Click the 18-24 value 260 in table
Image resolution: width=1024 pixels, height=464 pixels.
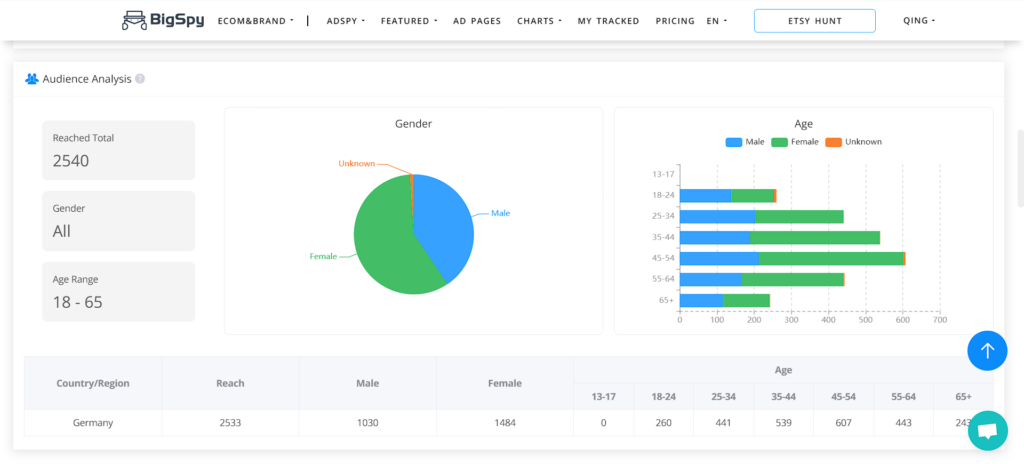[x=663, y=423]
